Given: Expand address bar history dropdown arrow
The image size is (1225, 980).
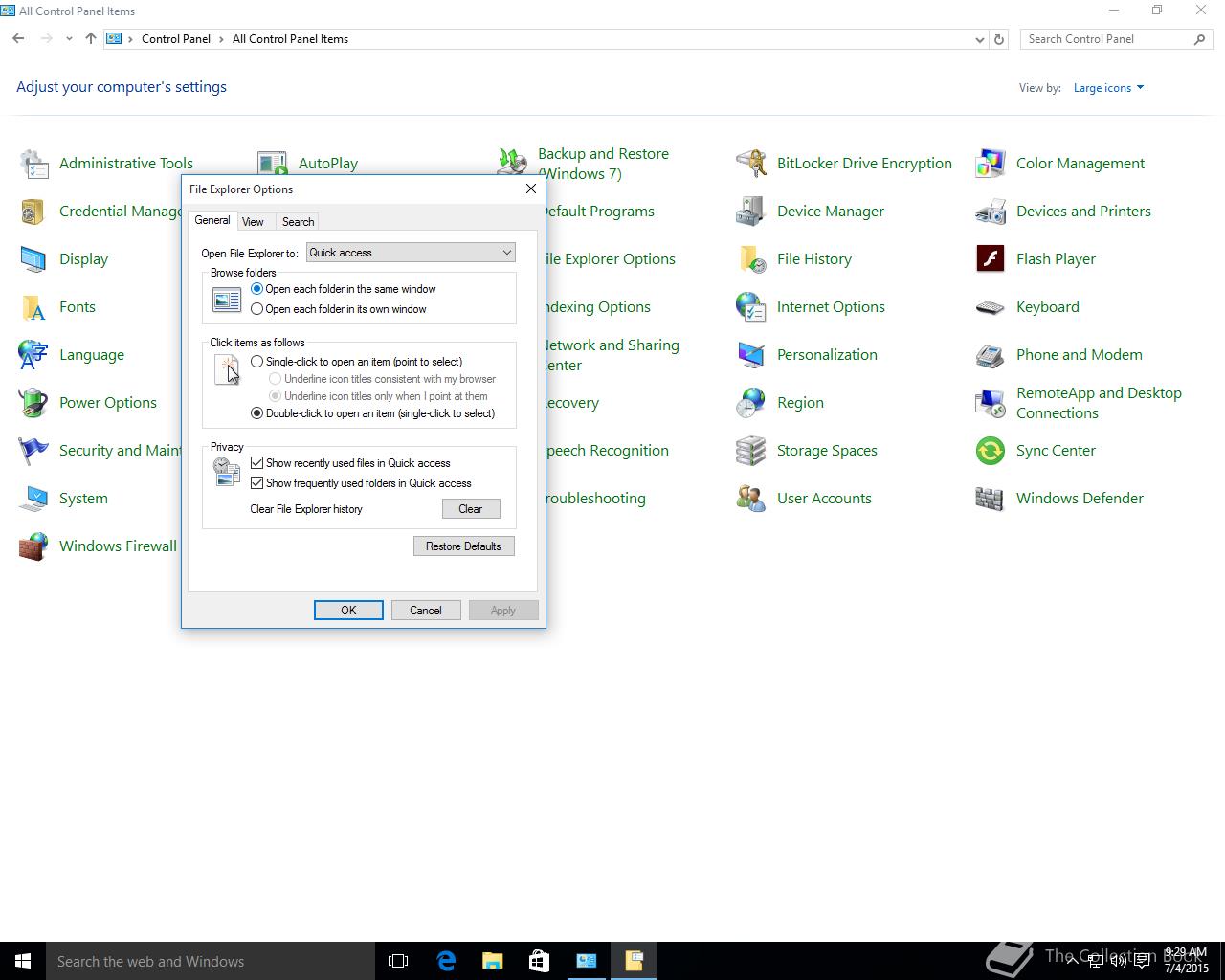Looking at the screenshot, I should [979, 39].
